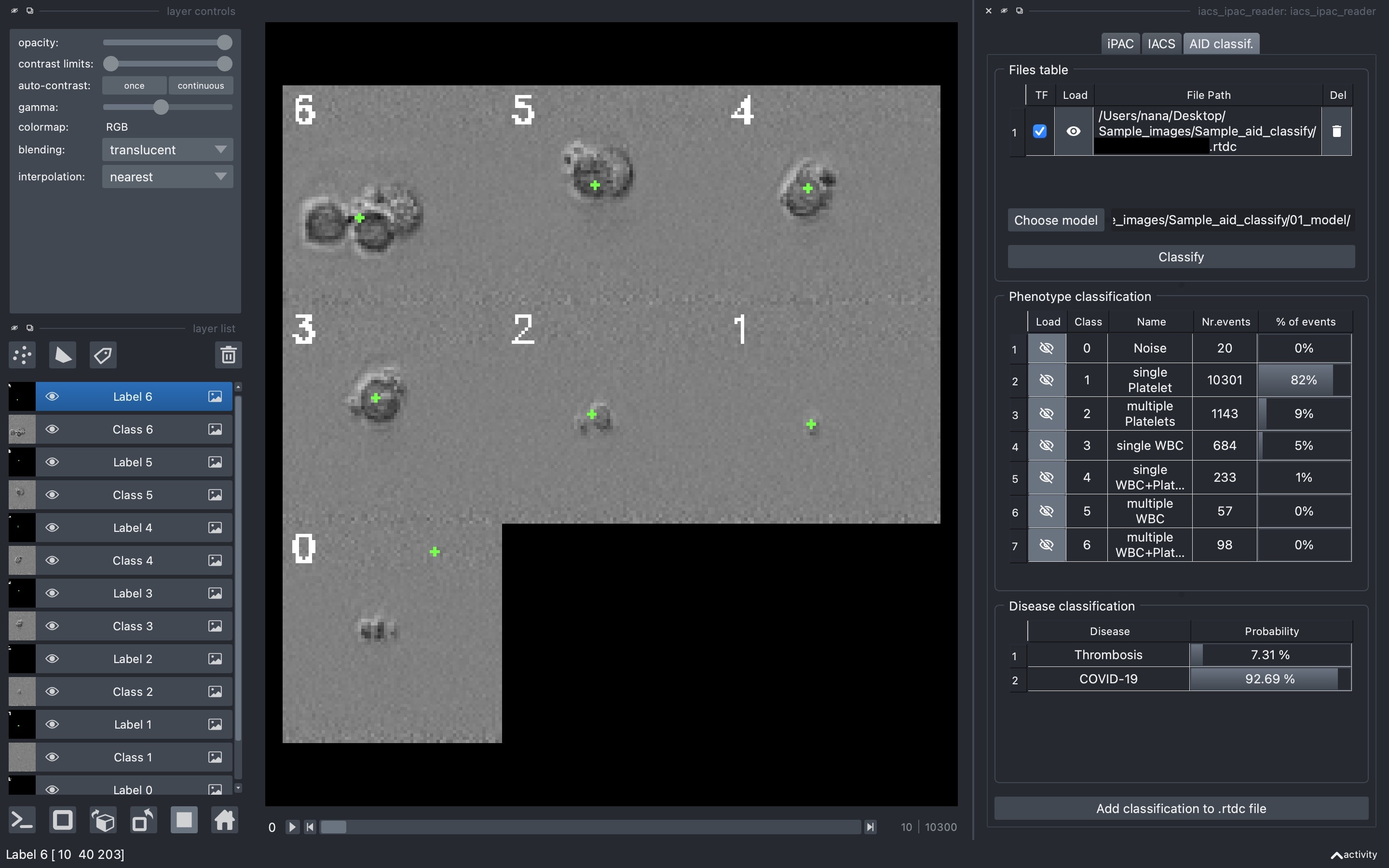The image size is (1389, 868).
Task: Uncheck the TF checkbox in Files table
Action: [x=1039, y=132]
